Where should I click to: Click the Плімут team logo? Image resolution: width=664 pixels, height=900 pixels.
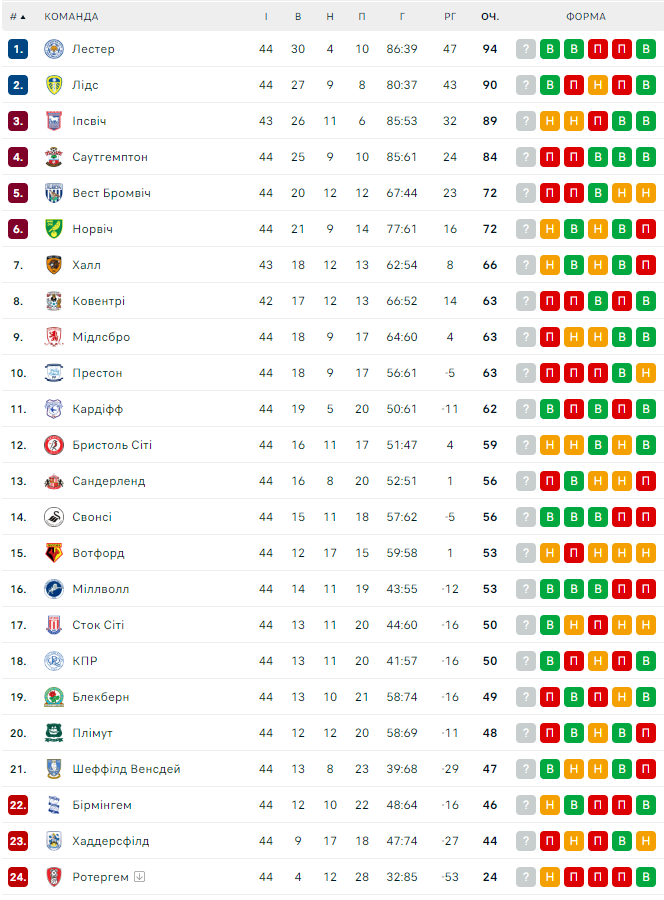54,733
